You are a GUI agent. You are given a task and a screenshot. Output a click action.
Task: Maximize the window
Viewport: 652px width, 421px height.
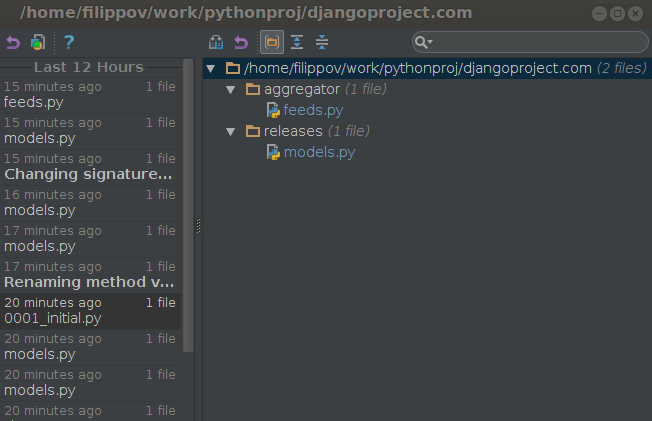pyautogui.click(x=617, y=14)
